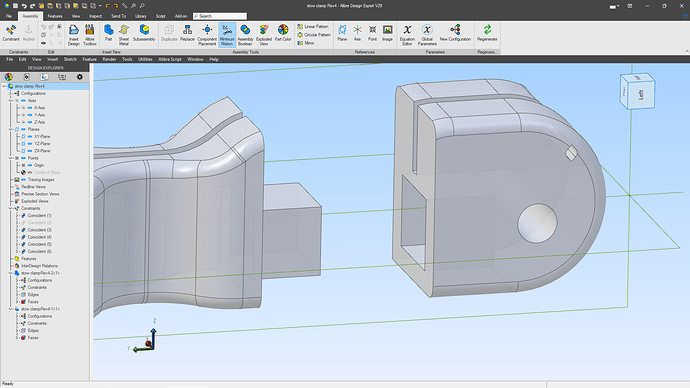Click the Design Explorer settings gear
690x388 pixels.
coord(80,77)
